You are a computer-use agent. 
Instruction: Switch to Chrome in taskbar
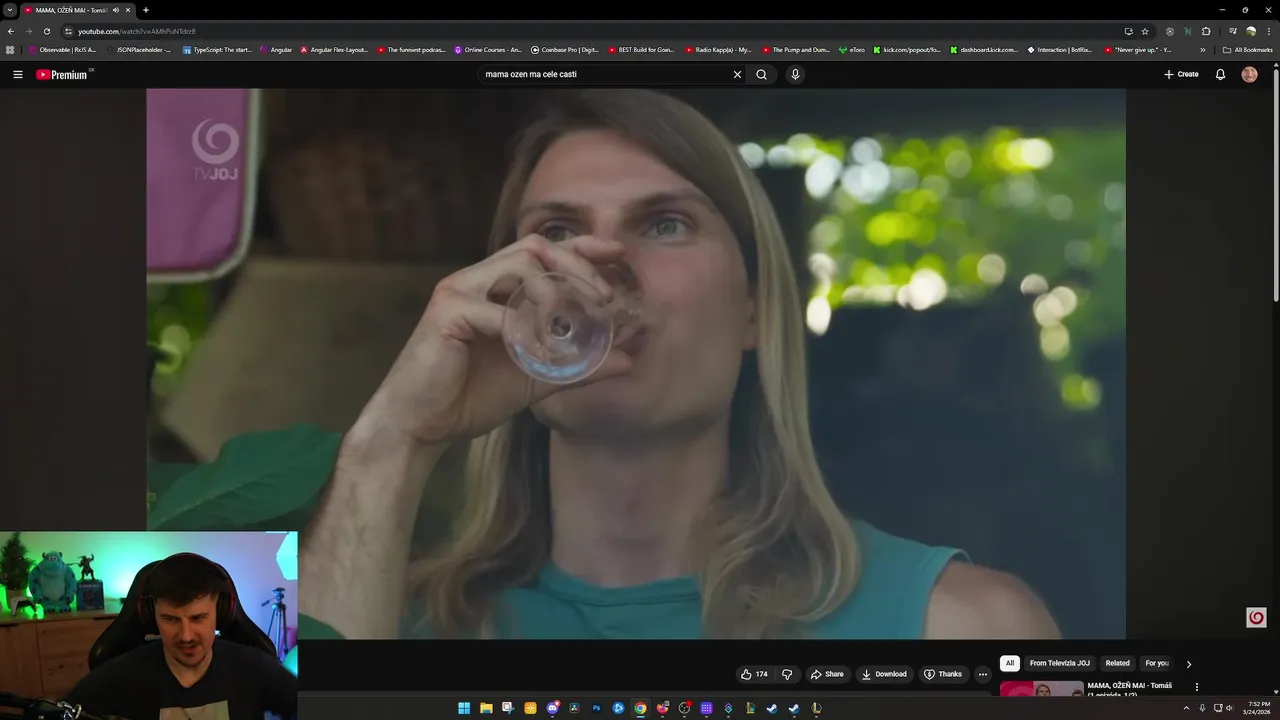[x=640, y=708]
